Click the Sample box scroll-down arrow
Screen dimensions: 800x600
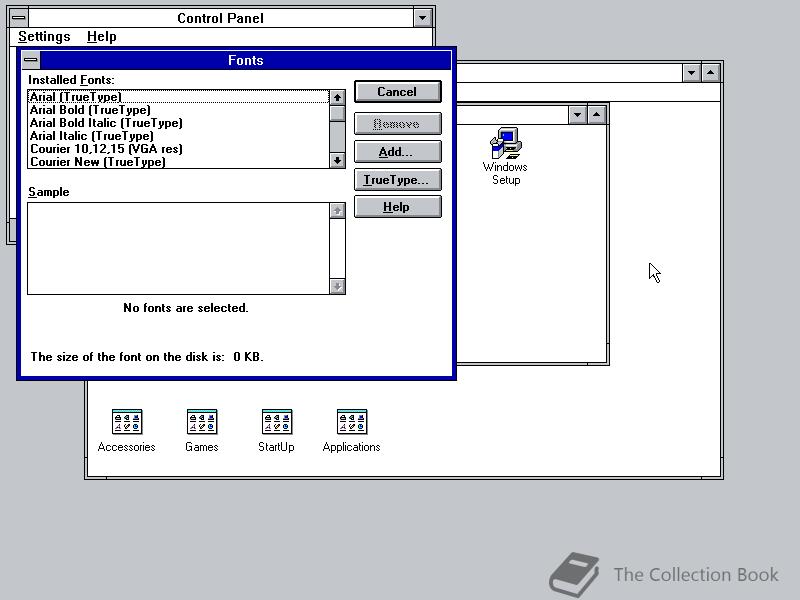pyautogui.click(x=337, y=286)
